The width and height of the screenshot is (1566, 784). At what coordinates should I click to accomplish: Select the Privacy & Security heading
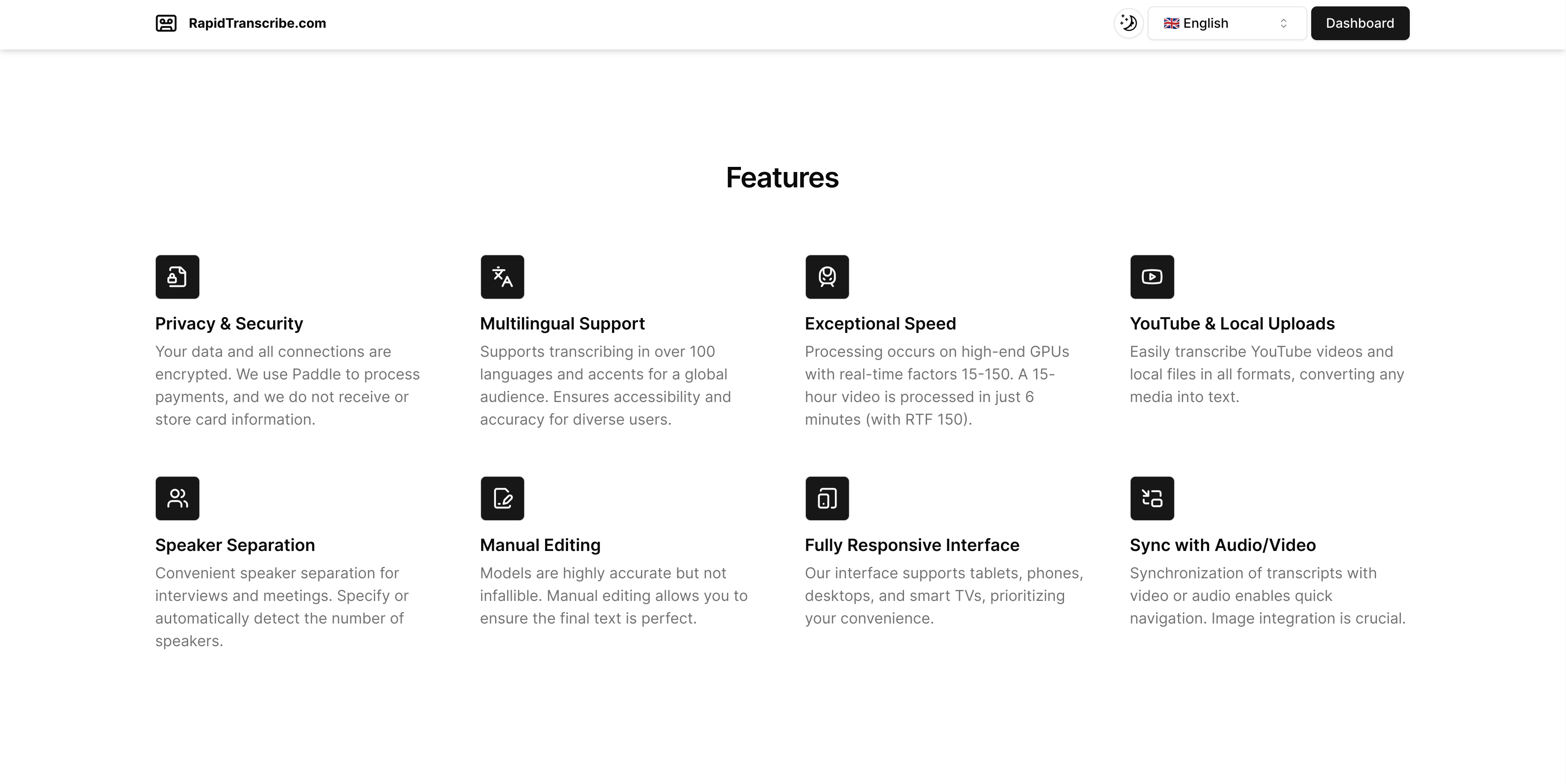(229, 324)
